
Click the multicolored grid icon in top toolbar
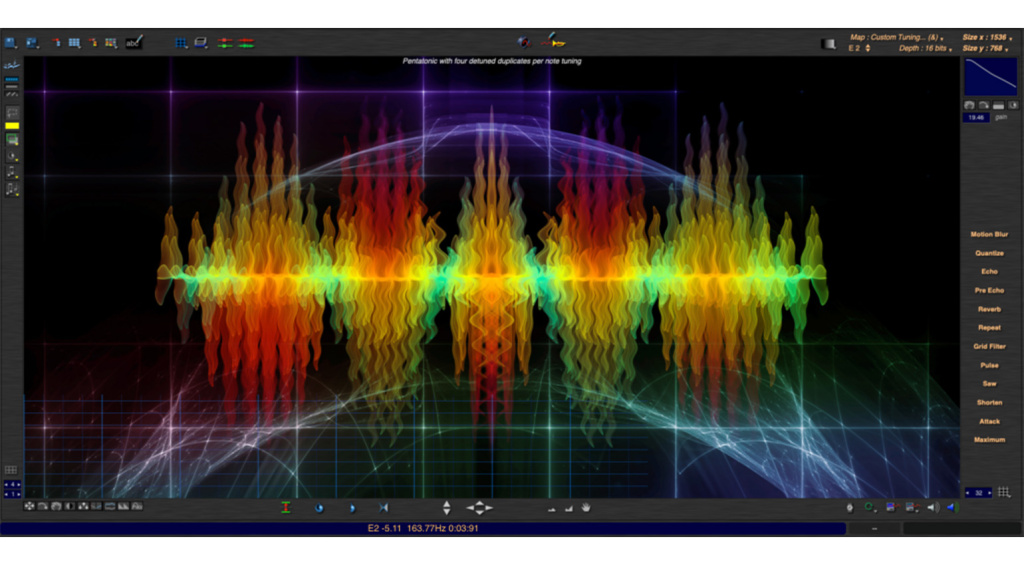111,43
